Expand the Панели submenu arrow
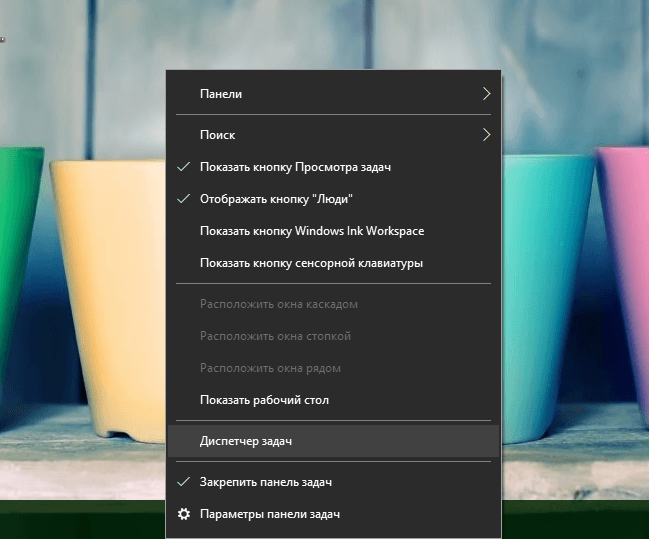This screenshot has height=539, width=649. (487, 94)
